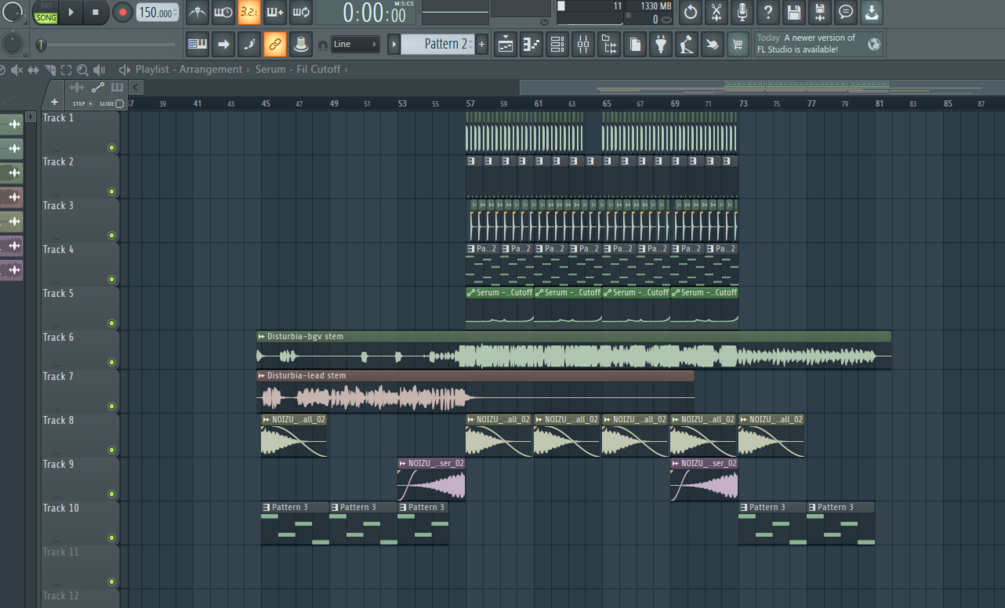Mute Track 2 using its green switch

click(112, 192)
